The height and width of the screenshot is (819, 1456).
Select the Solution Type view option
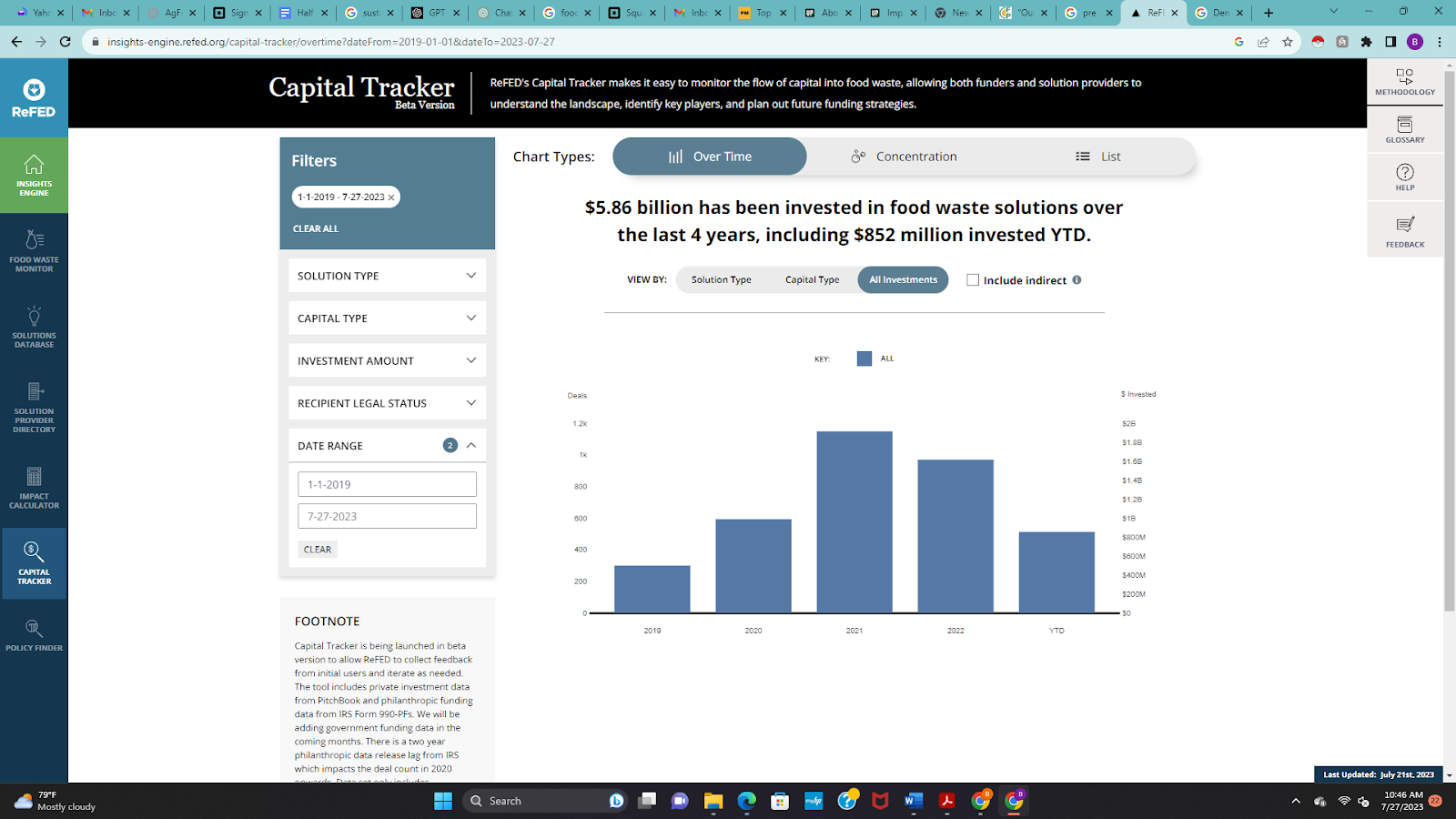tap(721, 280)
